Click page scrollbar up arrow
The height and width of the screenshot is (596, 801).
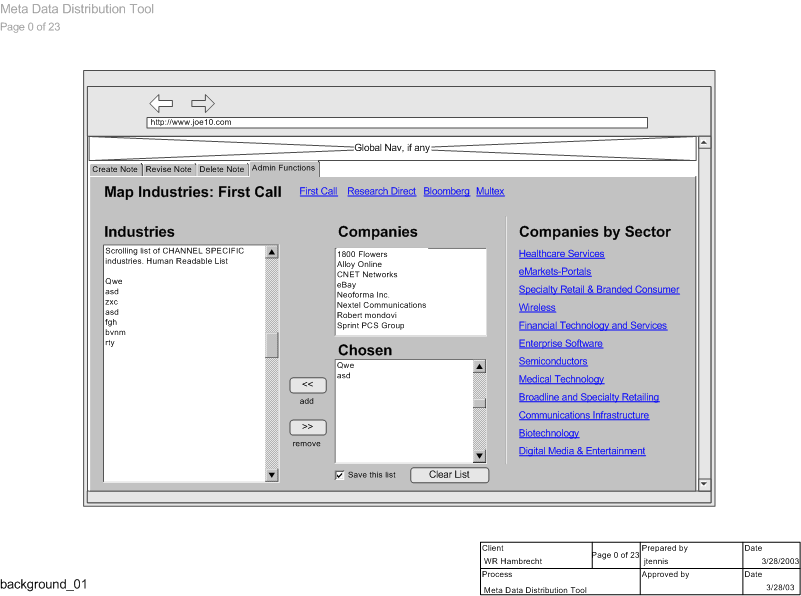point(703,143)
